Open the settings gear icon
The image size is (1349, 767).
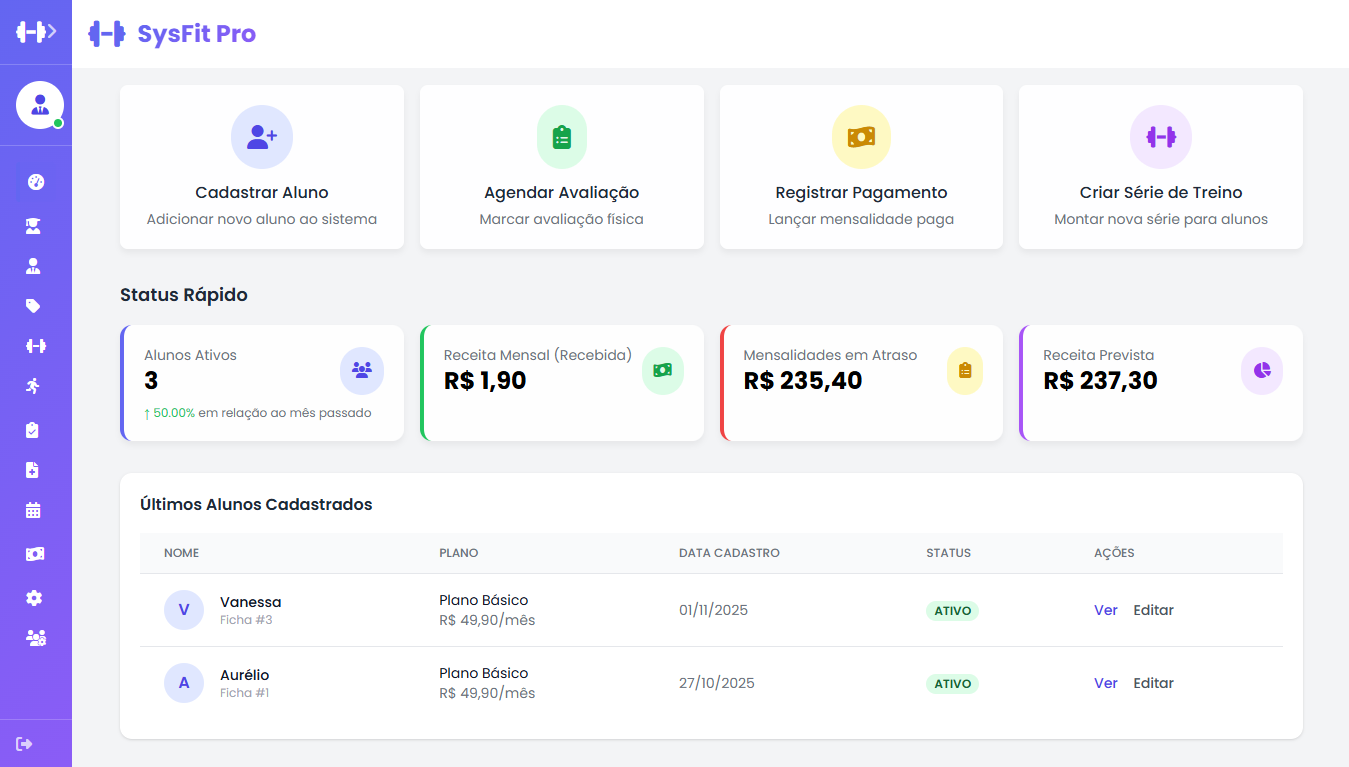[x=35, y=597]
